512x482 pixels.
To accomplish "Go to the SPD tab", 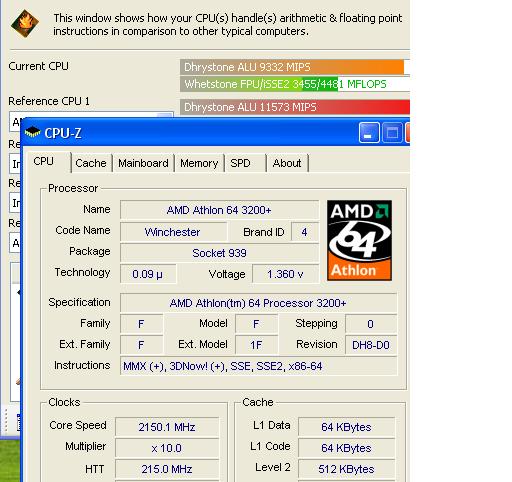I will [245, 163].
